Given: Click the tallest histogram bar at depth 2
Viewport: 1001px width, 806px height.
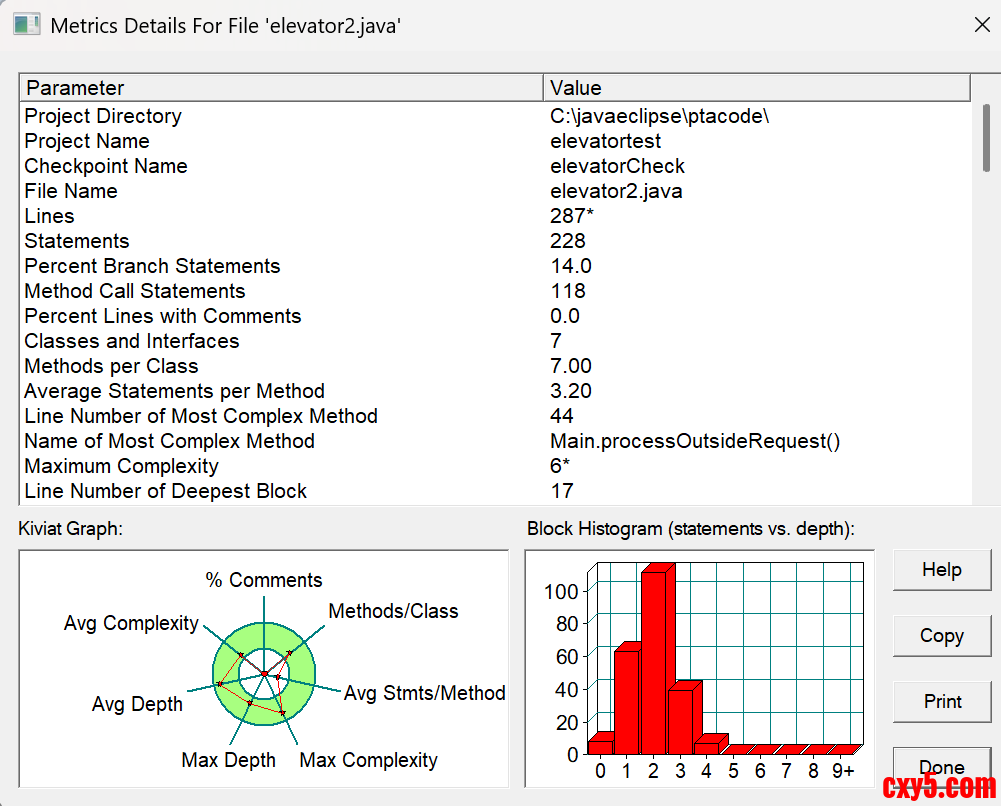Looking at the screenshot, I should coord(653,660).
